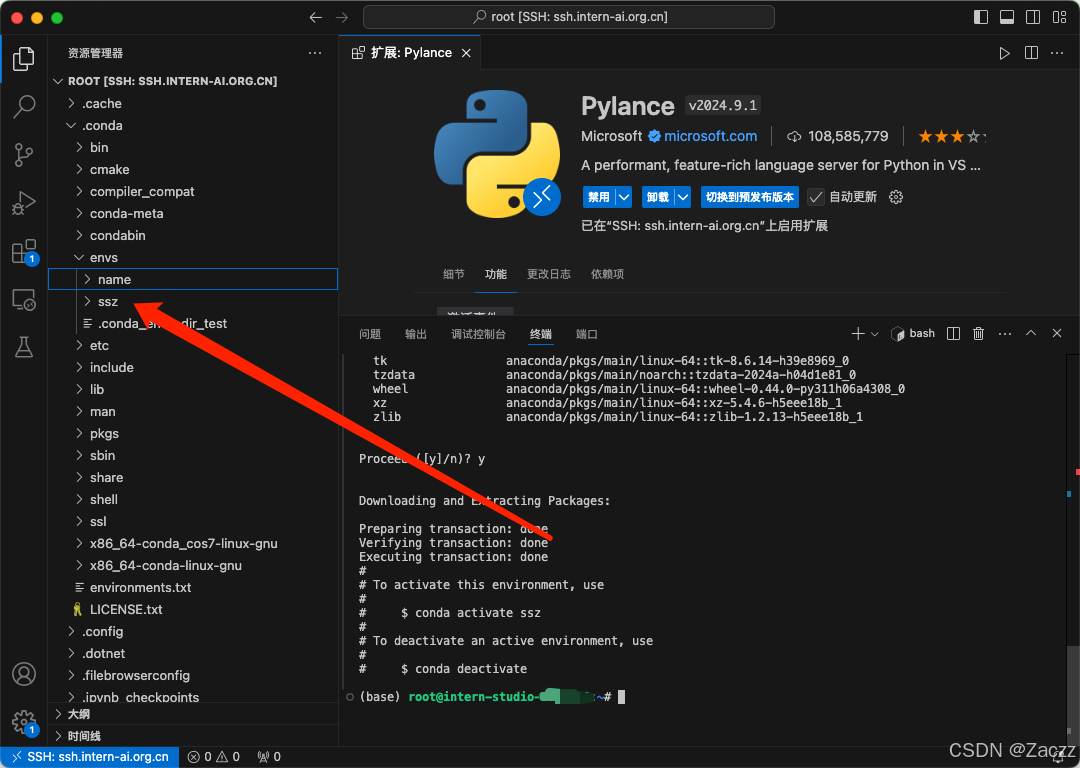The height and width of the screenshot is (768, 1080).
Task: Switch to the Ports panel tab
Action: [x=587, y=334]
